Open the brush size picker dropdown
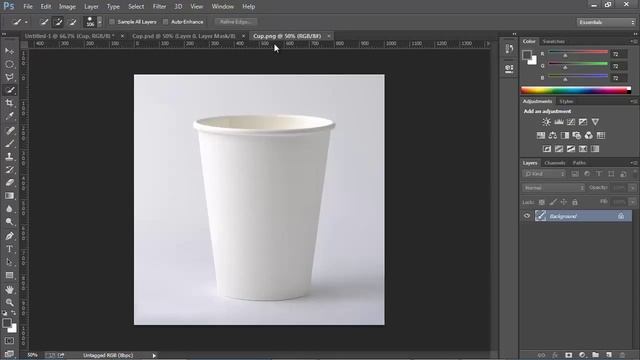Viewport: 640px width, 360px height. click(99, 22)
